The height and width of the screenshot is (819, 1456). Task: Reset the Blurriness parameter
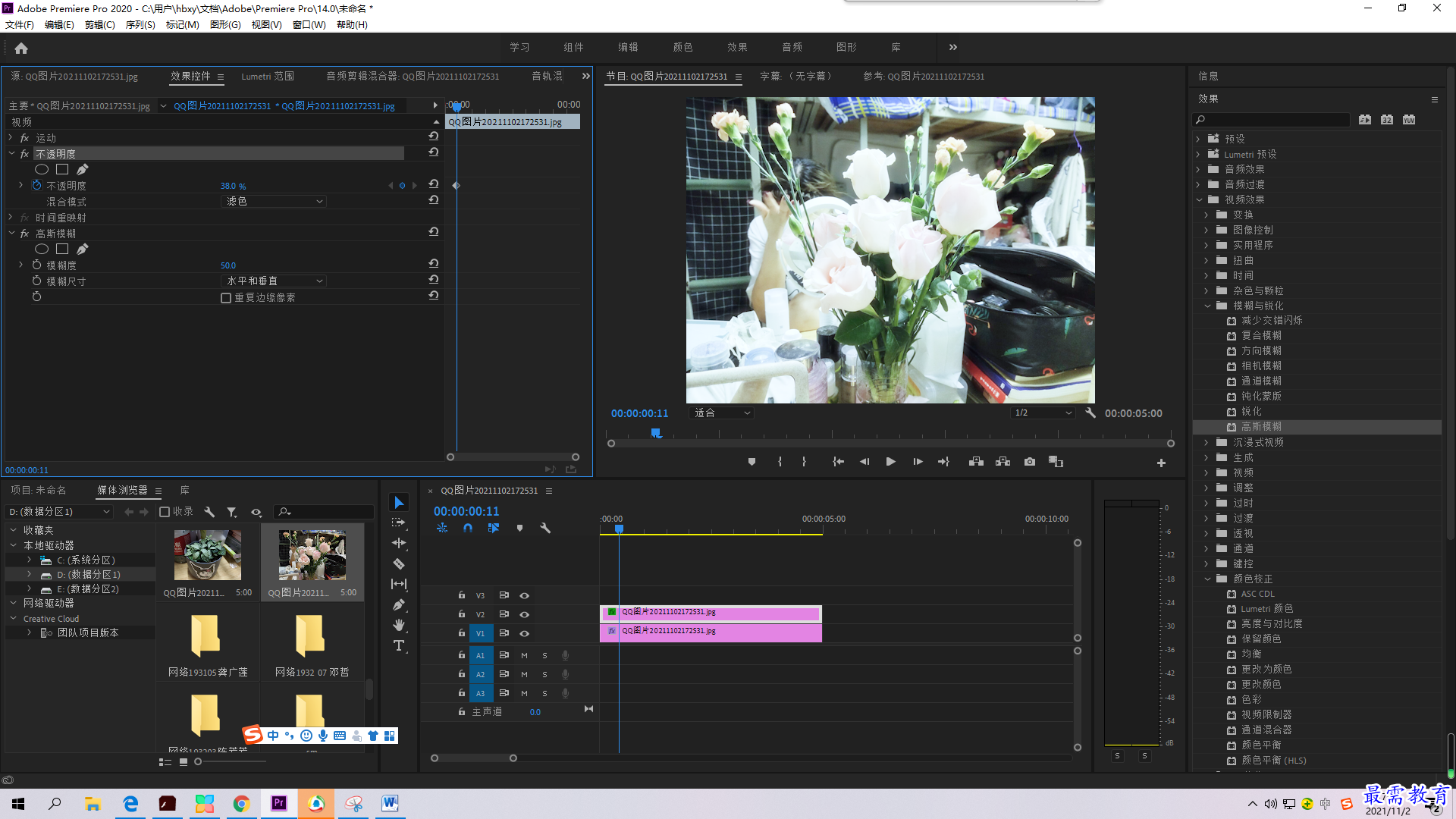(434, 264)
